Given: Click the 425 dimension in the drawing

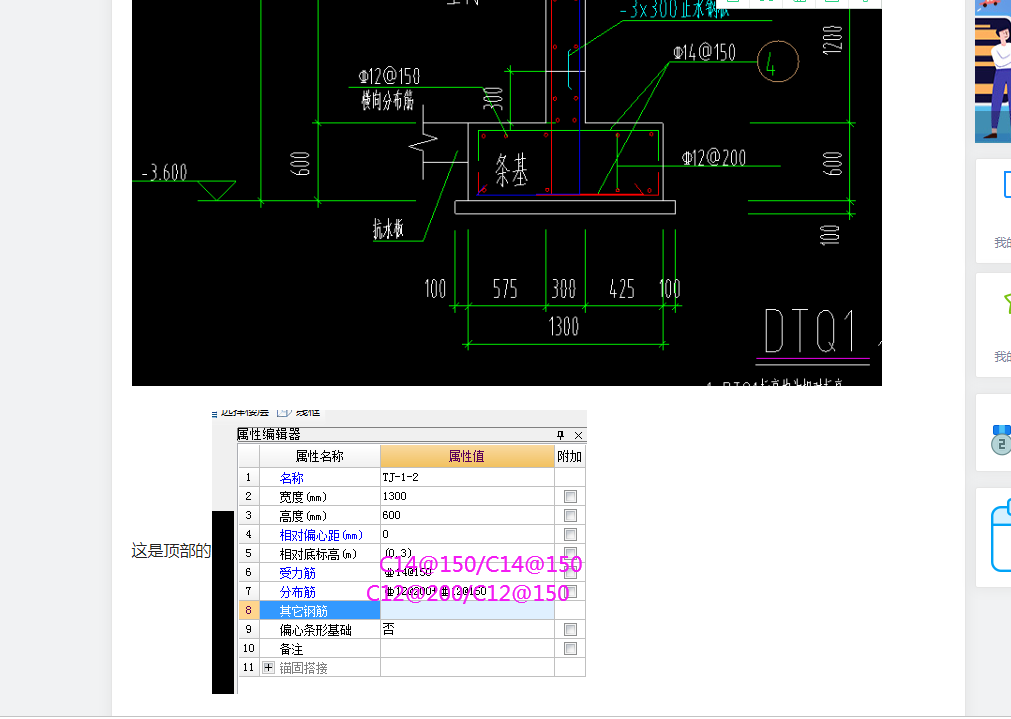Looking at the screenshot, I should click(622, 289).
